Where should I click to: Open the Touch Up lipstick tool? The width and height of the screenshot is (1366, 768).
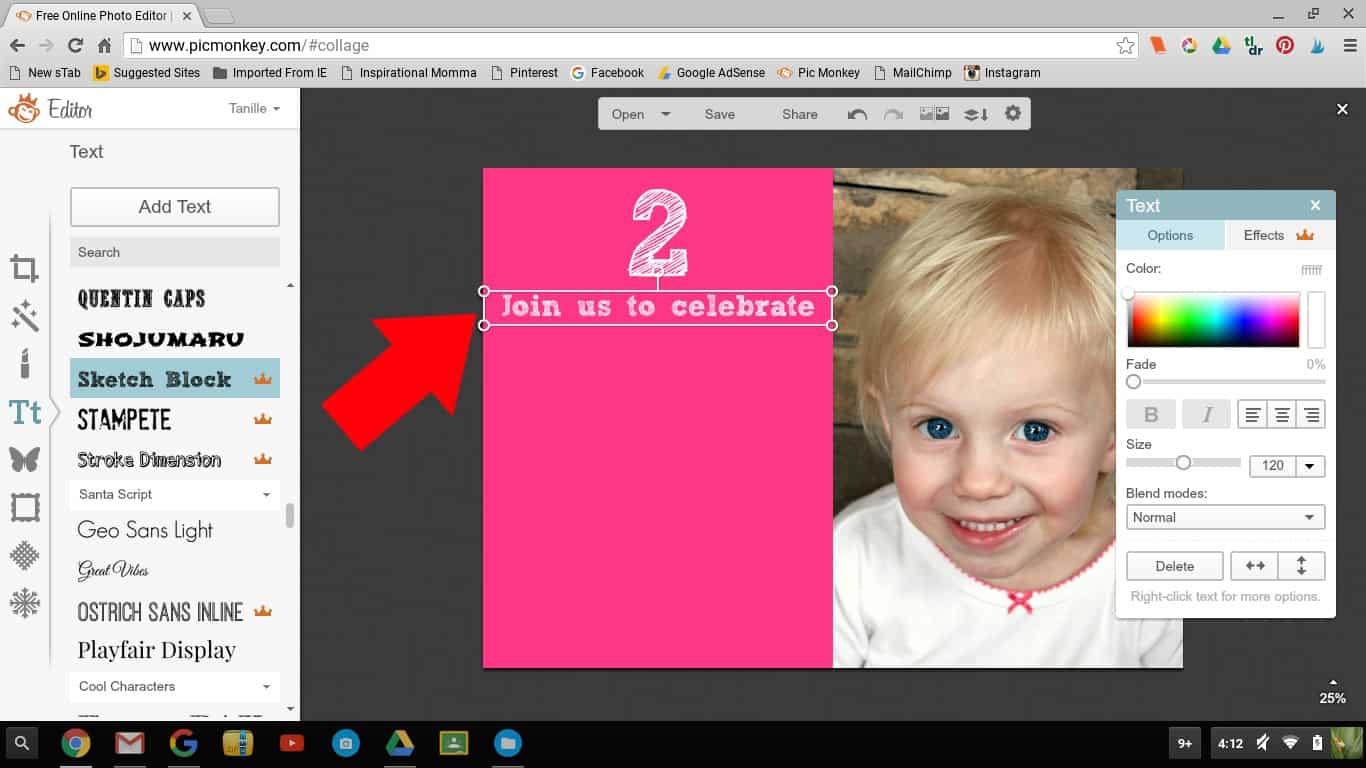point(25,362)
